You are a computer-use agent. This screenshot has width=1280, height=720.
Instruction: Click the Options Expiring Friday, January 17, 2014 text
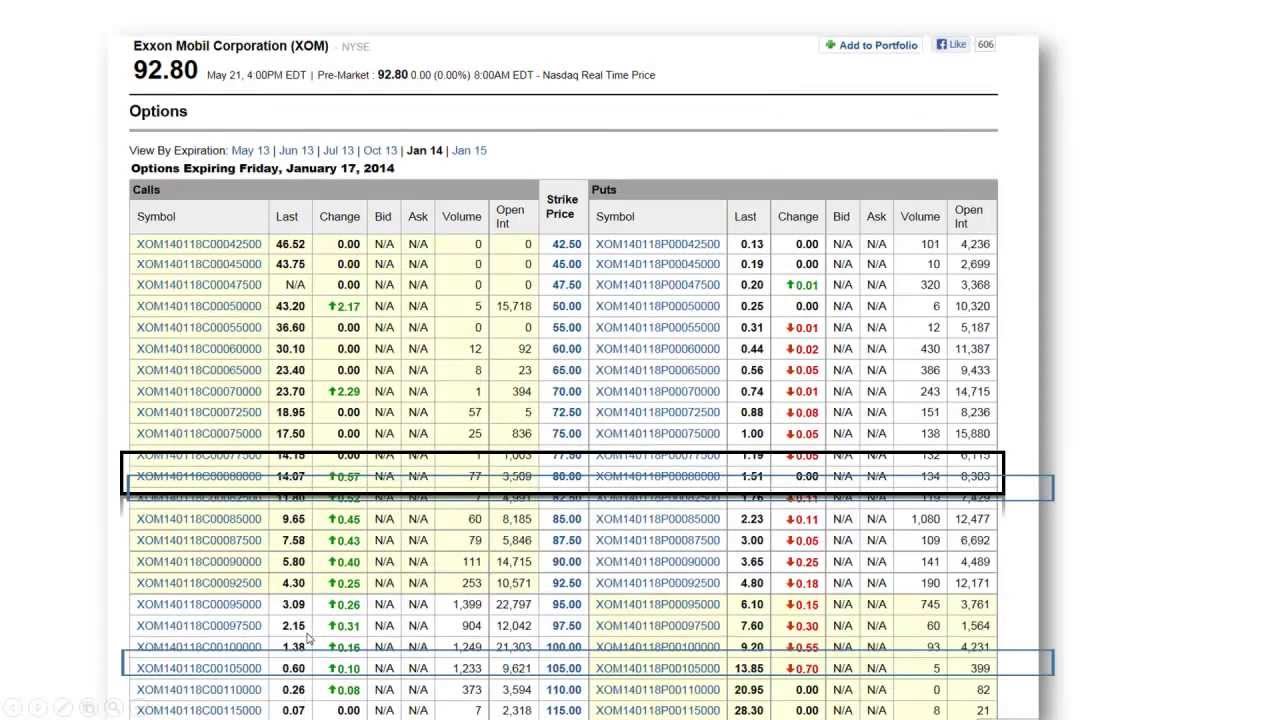tap(263, 168)
